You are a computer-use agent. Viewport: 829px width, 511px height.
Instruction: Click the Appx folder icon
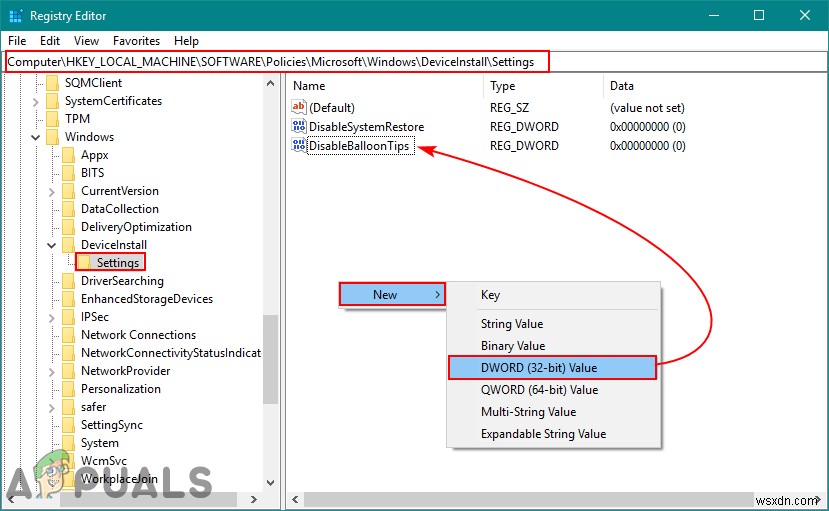click(x=68, y=155)
